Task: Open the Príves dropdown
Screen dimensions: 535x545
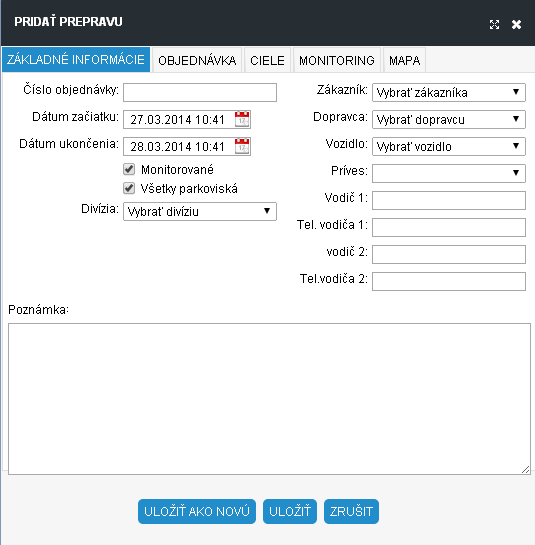Action: pos(449,173)
